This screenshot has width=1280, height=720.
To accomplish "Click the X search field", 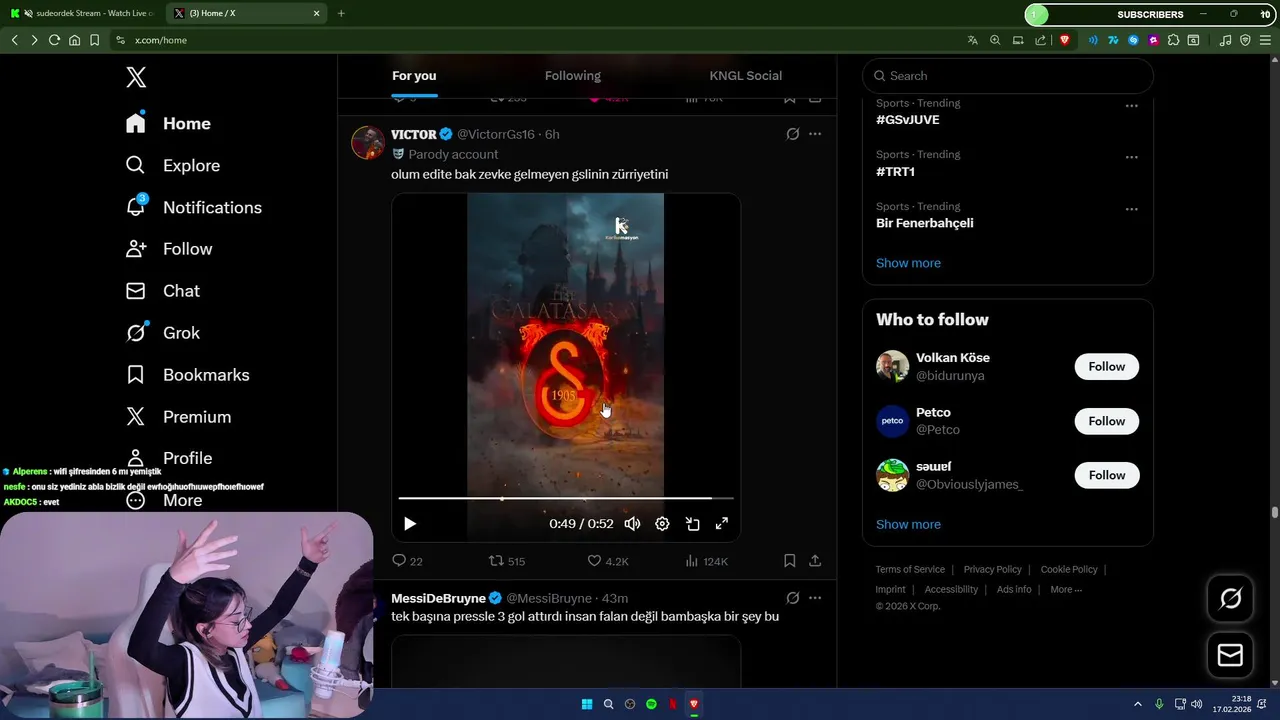I will click(1008, 76).
